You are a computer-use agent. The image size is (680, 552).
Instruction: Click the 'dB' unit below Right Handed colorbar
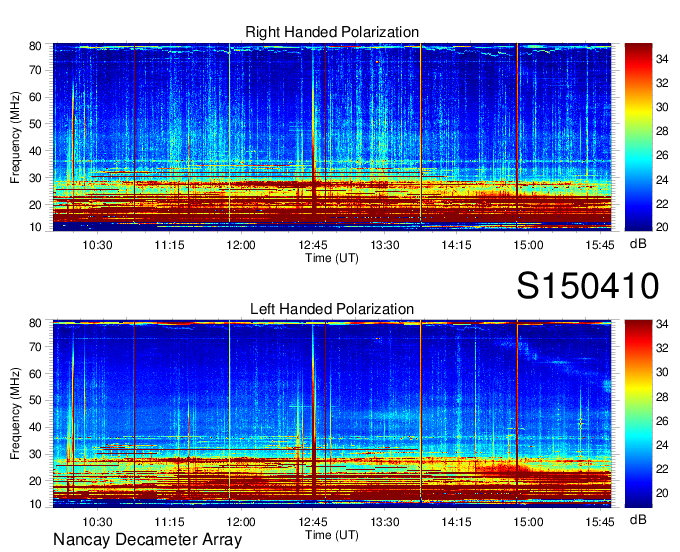[638, 244]
